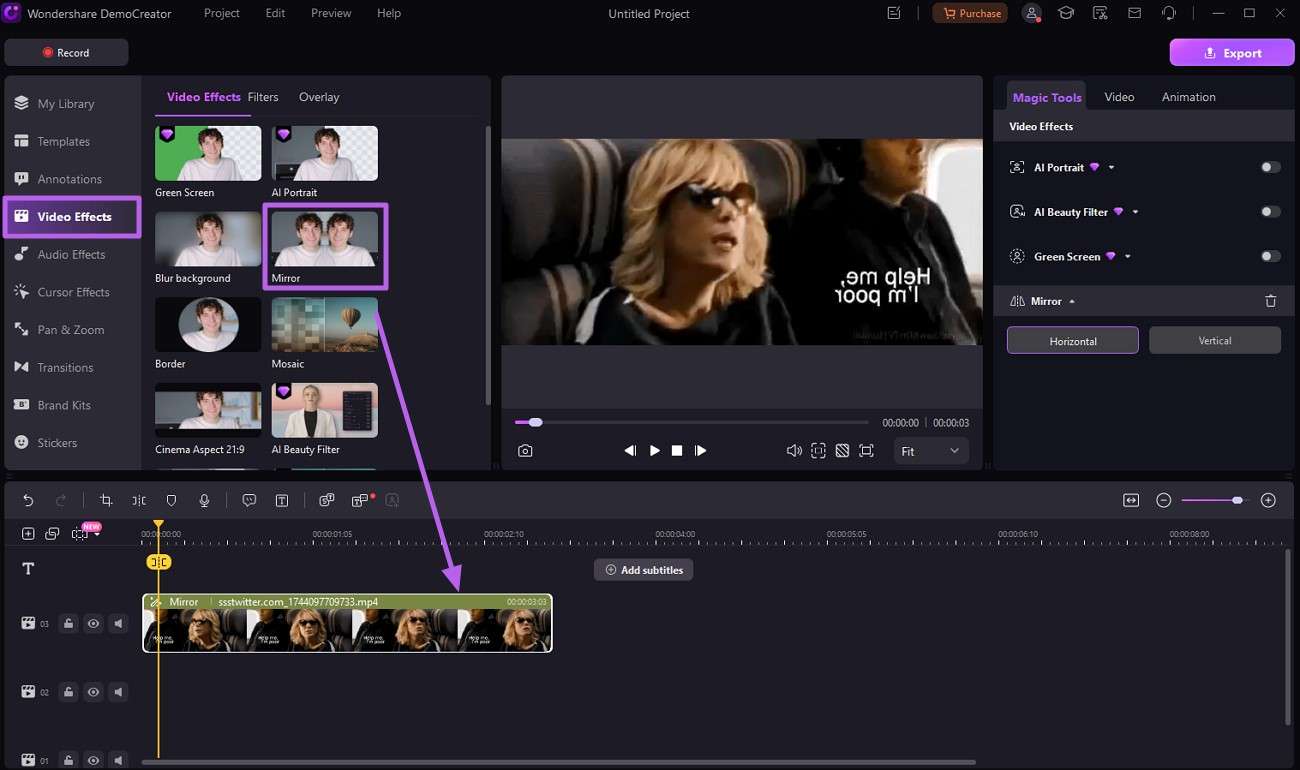Click the Record button
1300x770 pixels.
tap(66, 52)
